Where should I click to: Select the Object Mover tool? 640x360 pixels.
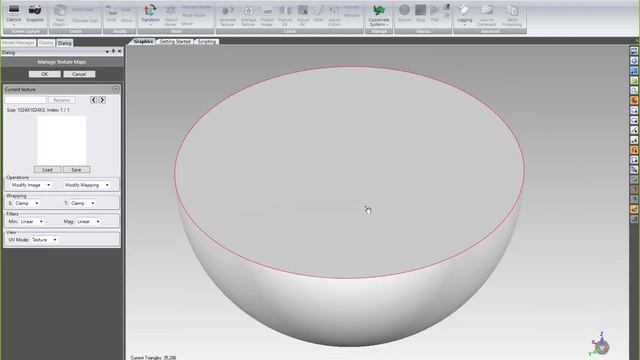171,16
